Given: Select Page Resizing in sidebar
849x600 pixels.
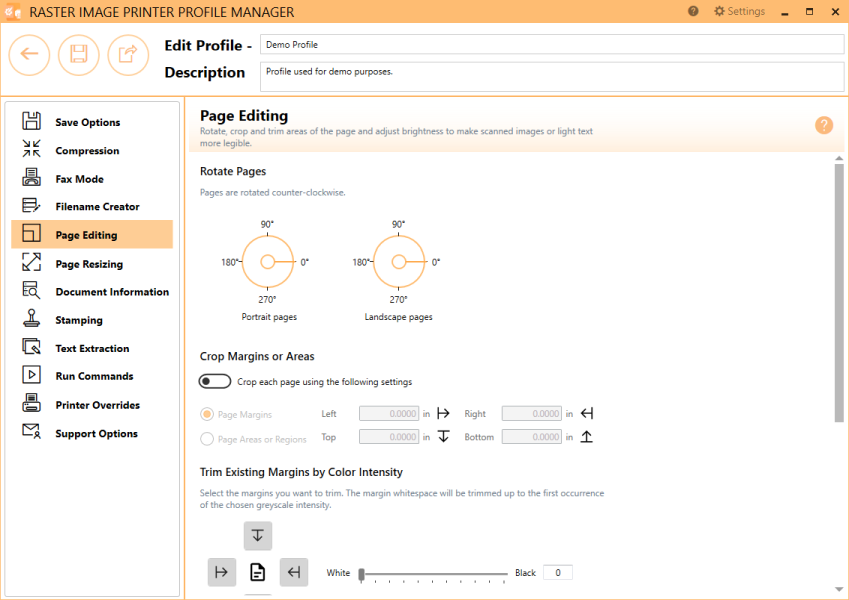Looking at the screenshot, I should (x=92, y=264).
